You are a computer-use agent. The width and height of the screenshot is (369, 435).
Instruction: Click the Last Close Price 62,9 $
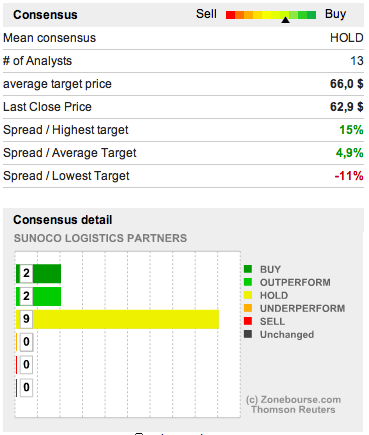pos(346,107)
